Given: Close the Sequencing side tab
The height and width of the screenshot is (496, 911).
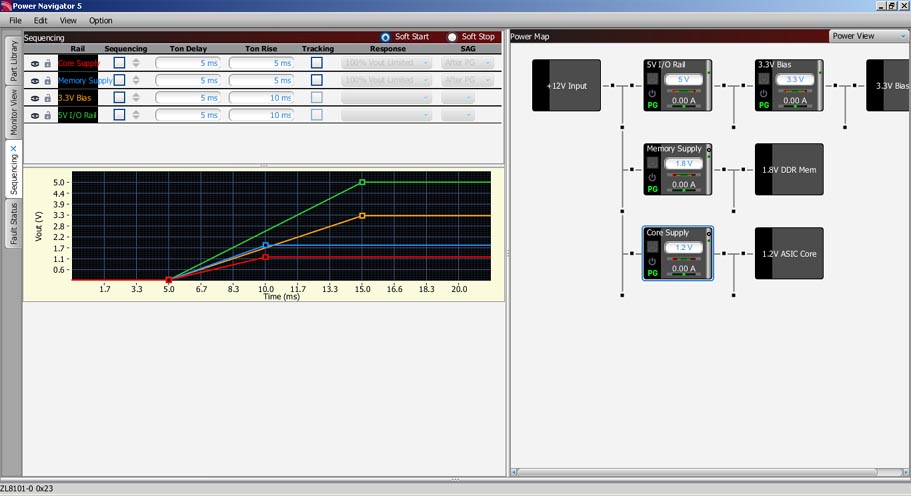Looking at the screenshot, I should (x=13, y=149).
